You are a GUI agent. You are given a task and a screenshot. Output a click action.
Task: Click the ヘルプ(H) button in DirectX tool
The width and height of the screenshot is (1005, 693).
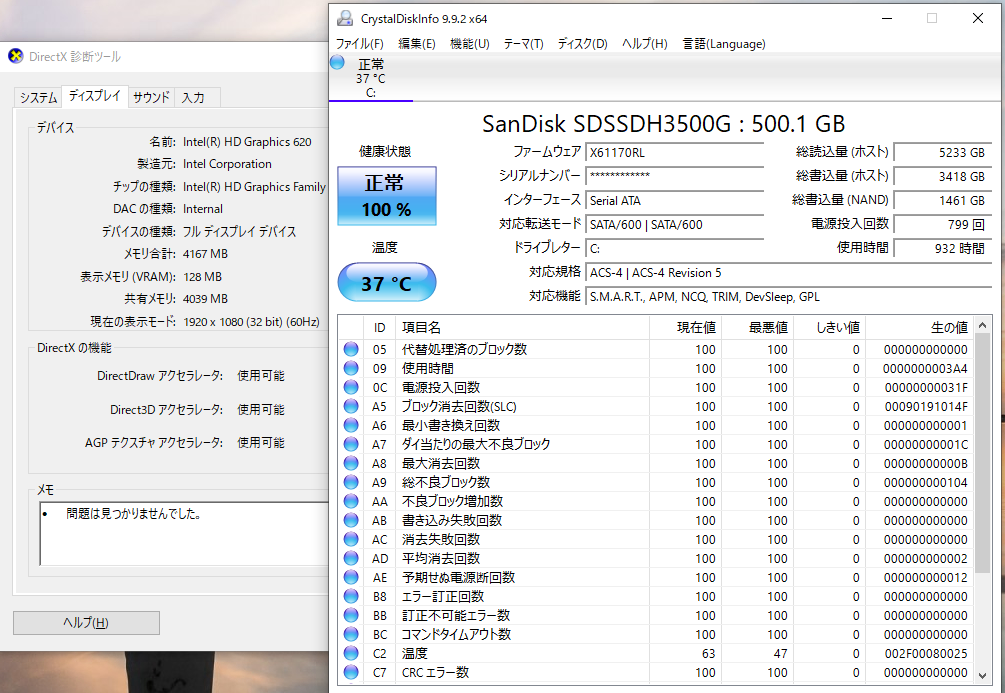pos(86,622)
